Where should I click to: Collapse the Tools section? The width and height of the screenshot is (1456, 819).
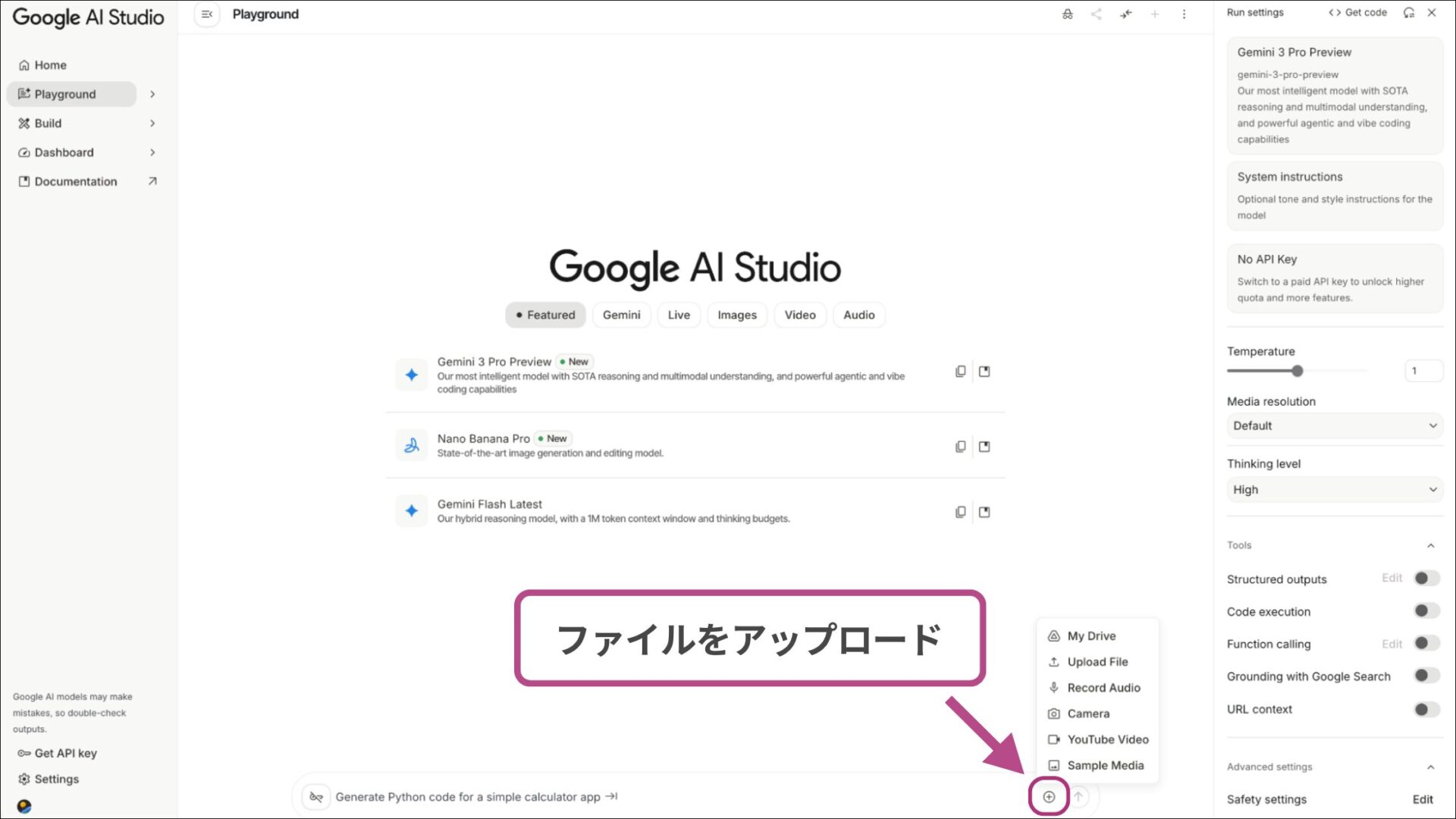tap(1431, 545)
